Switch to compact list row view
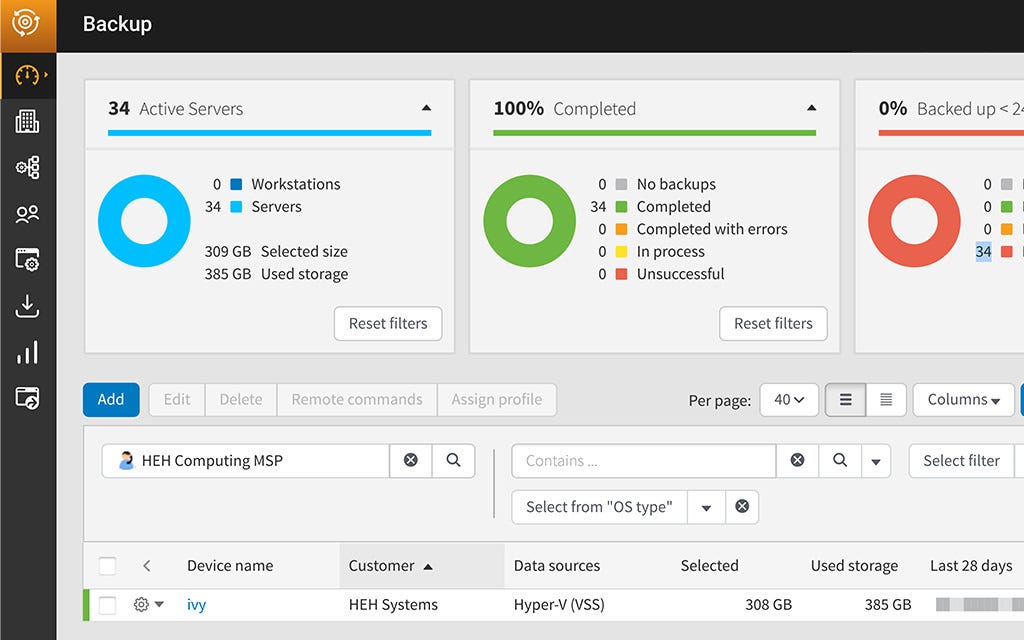Image resolution: width=1024 pixels, height=640 pixels. 886,400
